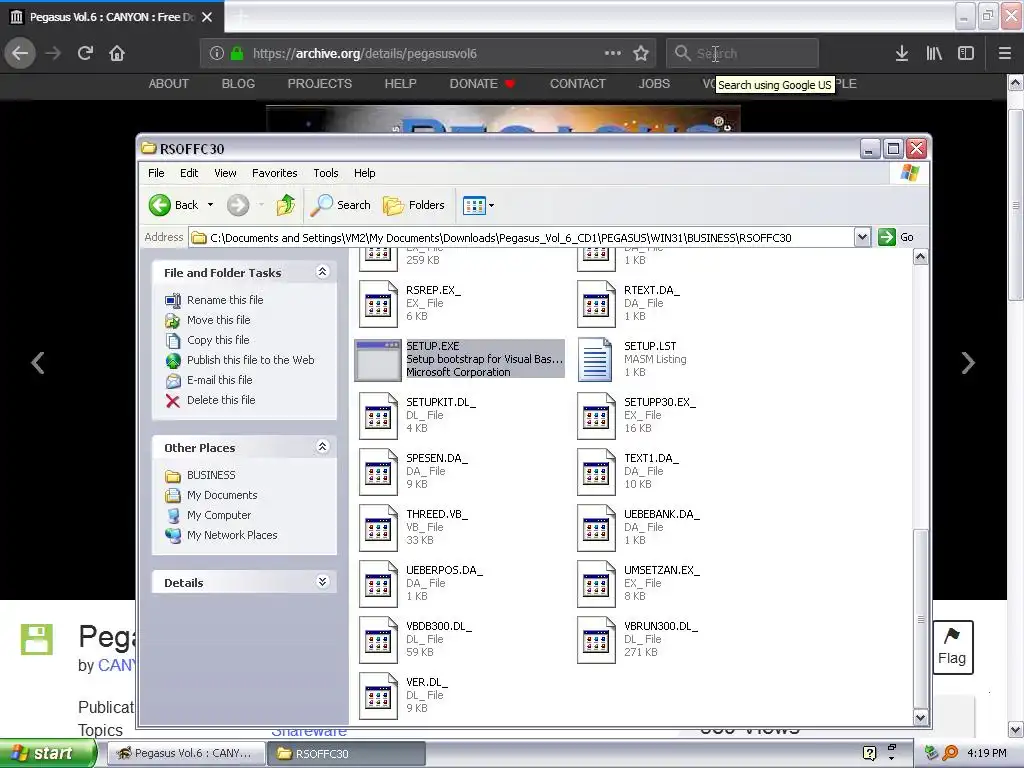Screen dimensions: 1024x768
Task: Open the page actions three-dots menu
Action: point(613,53)
